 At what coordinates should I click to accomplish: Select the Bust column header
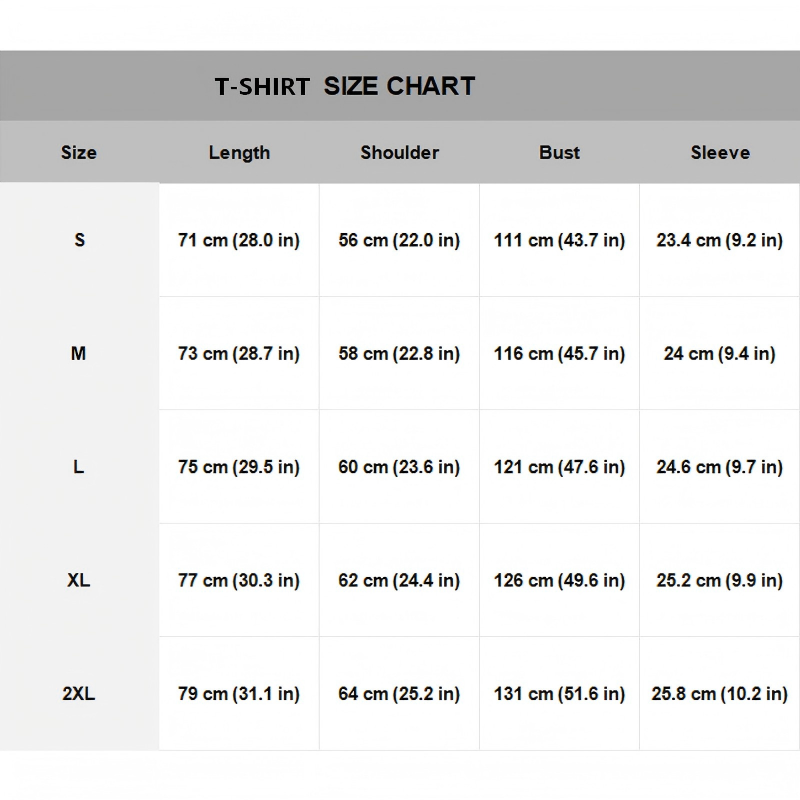click(559, 152)
